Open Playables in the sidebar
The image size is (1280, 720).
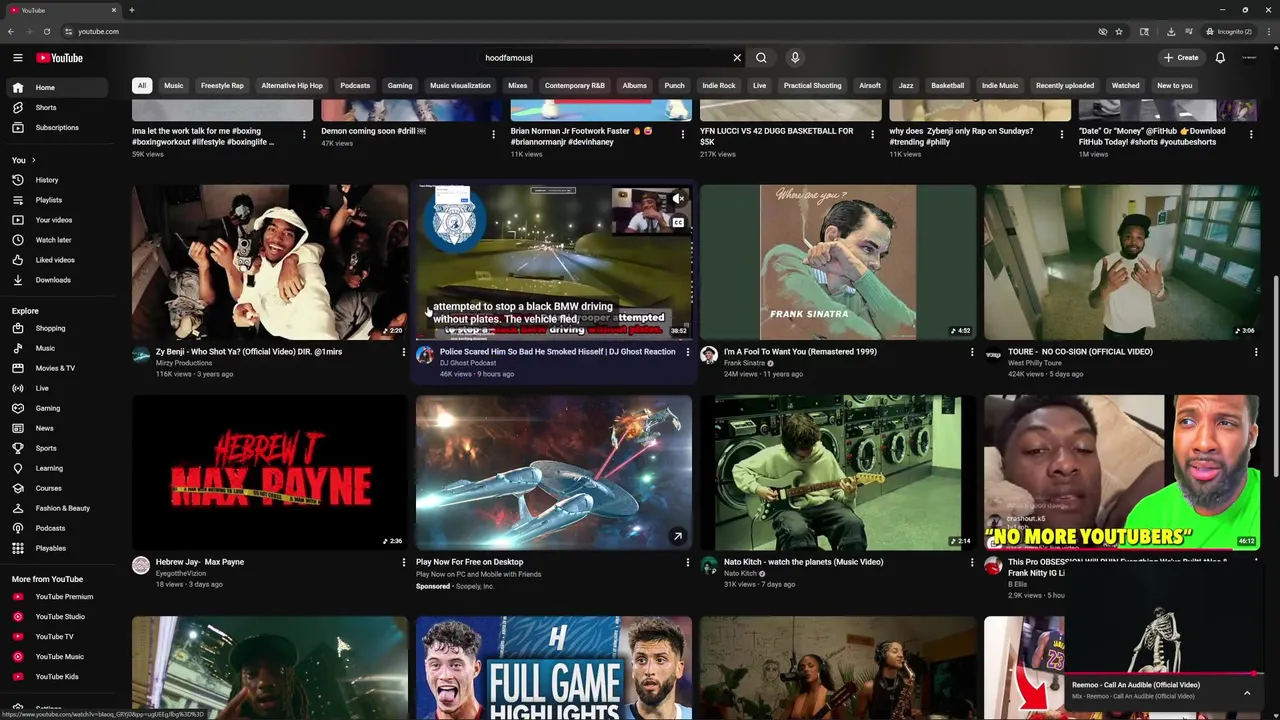pos(50,548)
